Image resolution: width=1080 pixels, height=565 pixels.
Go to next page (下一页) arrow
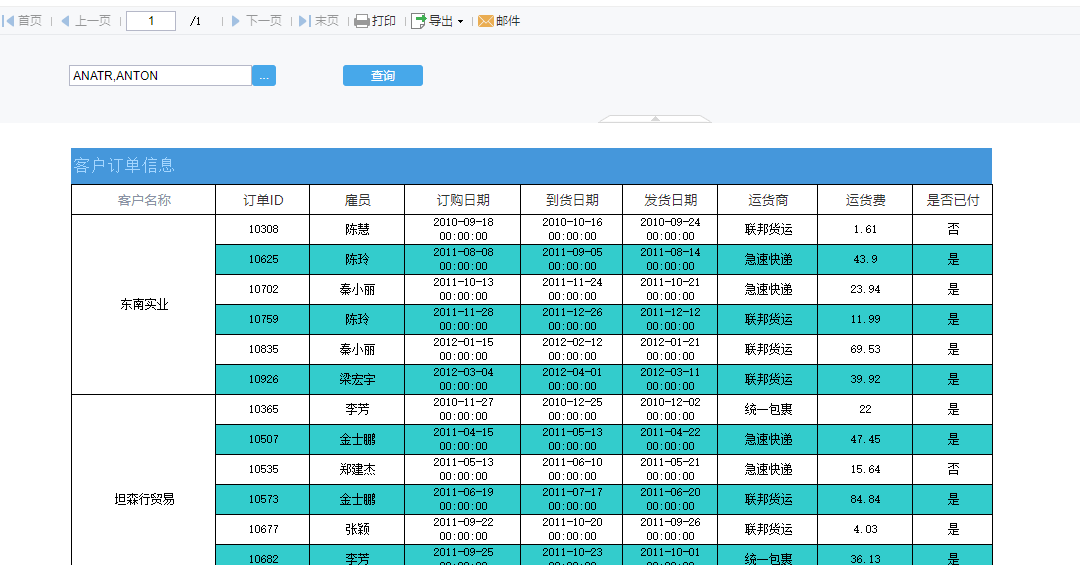tap(236, 21)
